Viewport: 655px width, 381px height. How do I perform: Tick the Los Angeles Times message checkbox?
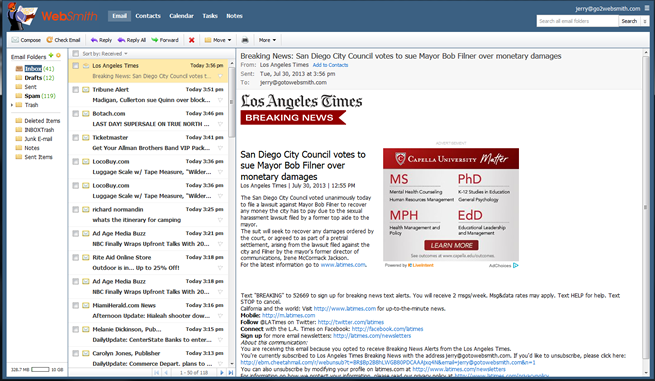click(76, 66)
